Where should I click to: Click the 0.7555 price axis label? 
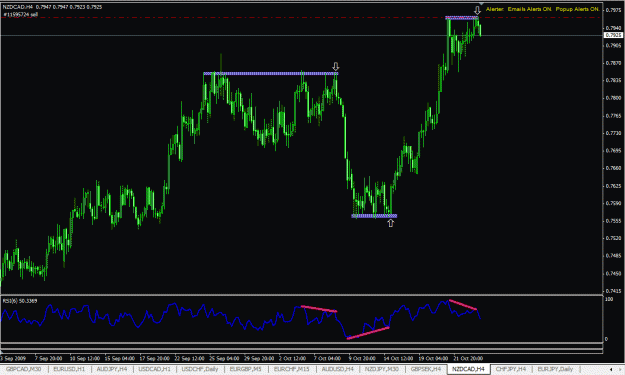[x=613, y=221]
